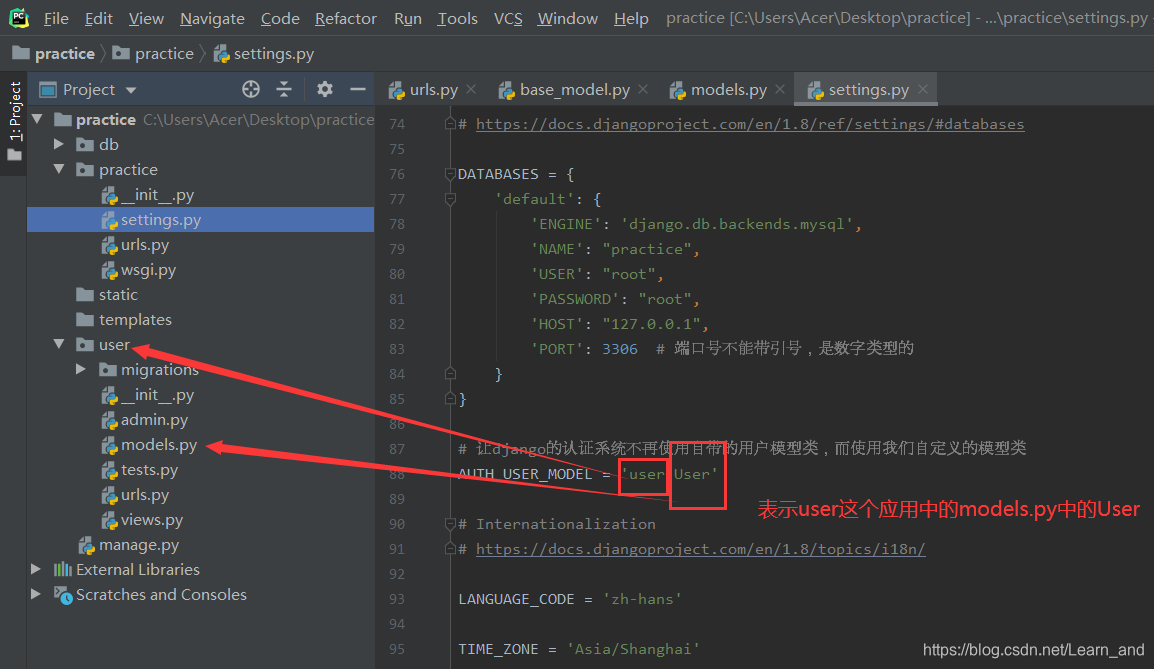Click the collapse all icon in Project panel
Screen dimensions: 1154x669
[x=284, y=89]
